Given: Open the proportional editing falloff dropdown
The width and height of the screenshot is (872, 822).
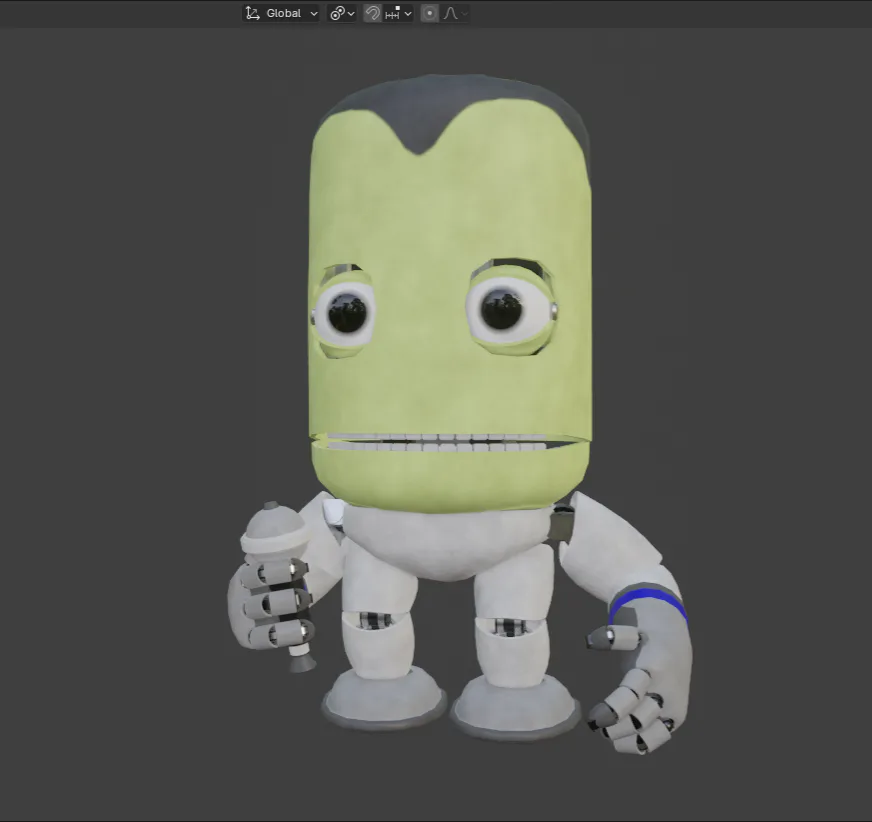Looking at the screenshot, I should pos(455,13).
